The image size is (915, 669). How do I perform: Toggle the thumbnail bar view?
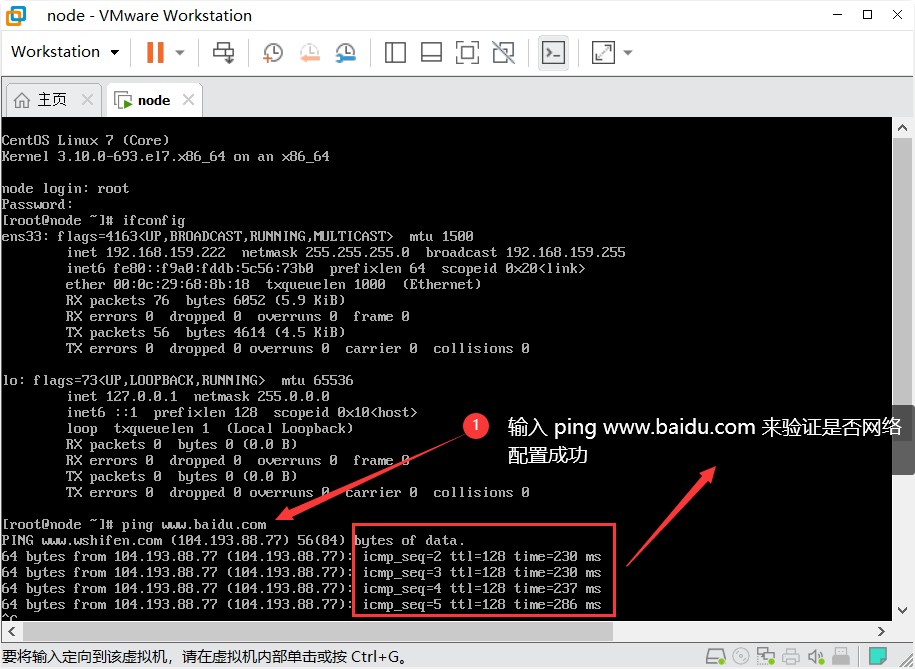point(431,53)
